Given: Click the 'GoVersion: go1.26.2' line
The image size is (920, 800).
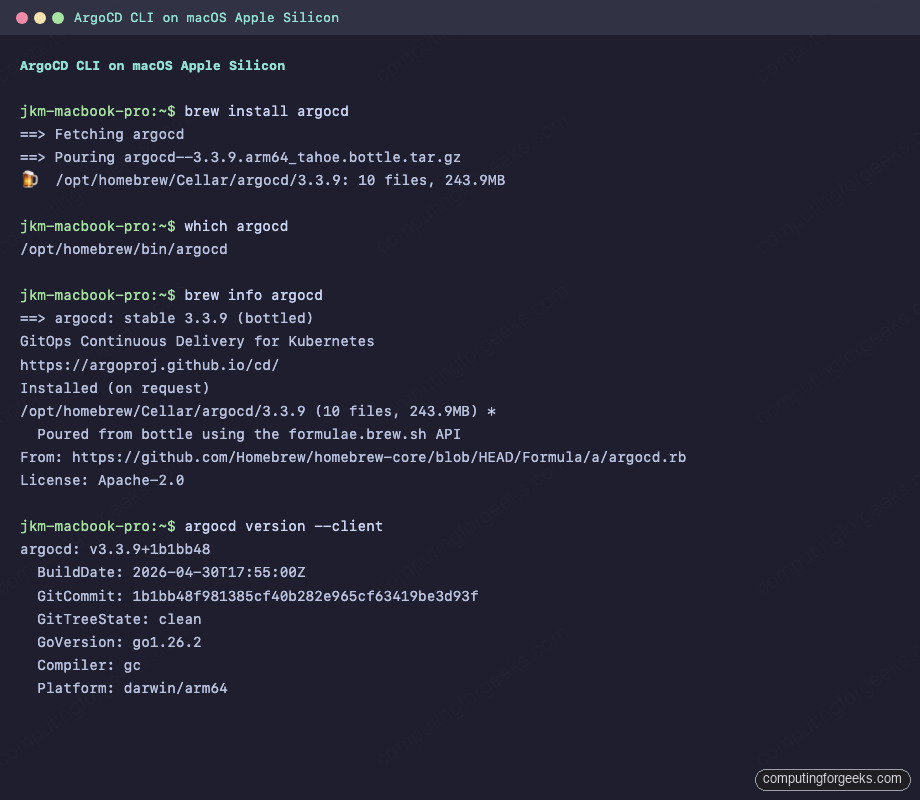Looking at the screenshot, I should (119, 642).
